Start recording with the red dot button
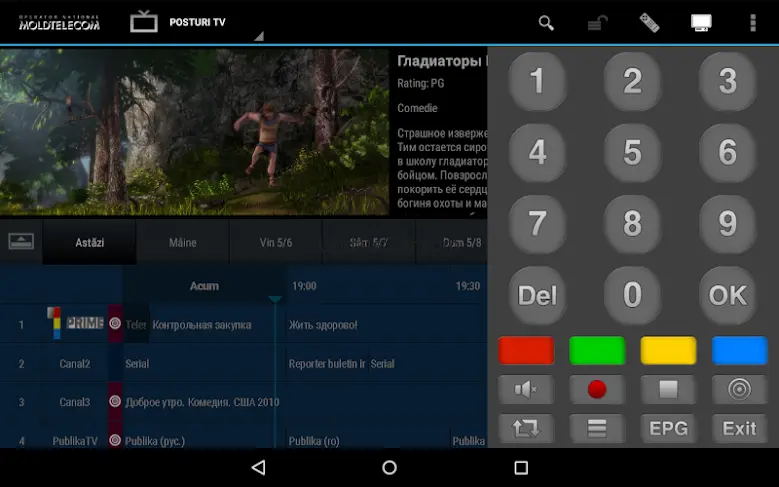The image size is (779, 487). point(597,389)
